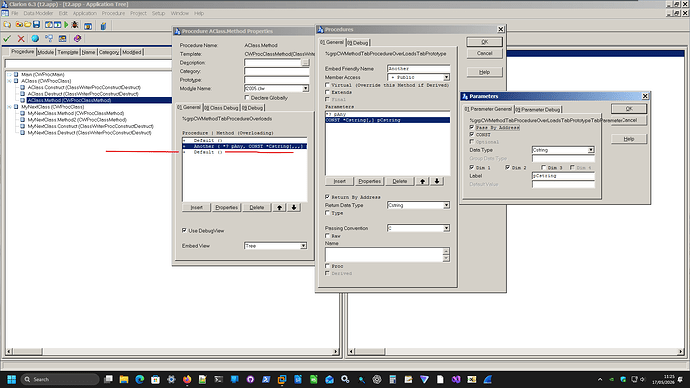
Task: Open Data Type dropdown in Parameters
Action: pos(591,150)
